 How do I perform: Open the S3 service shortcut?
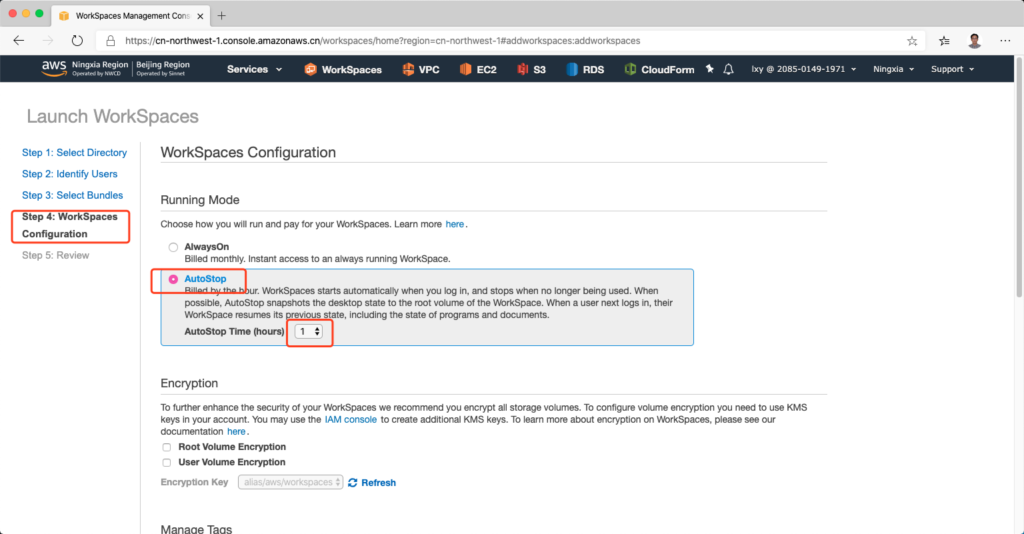point(524,70)
